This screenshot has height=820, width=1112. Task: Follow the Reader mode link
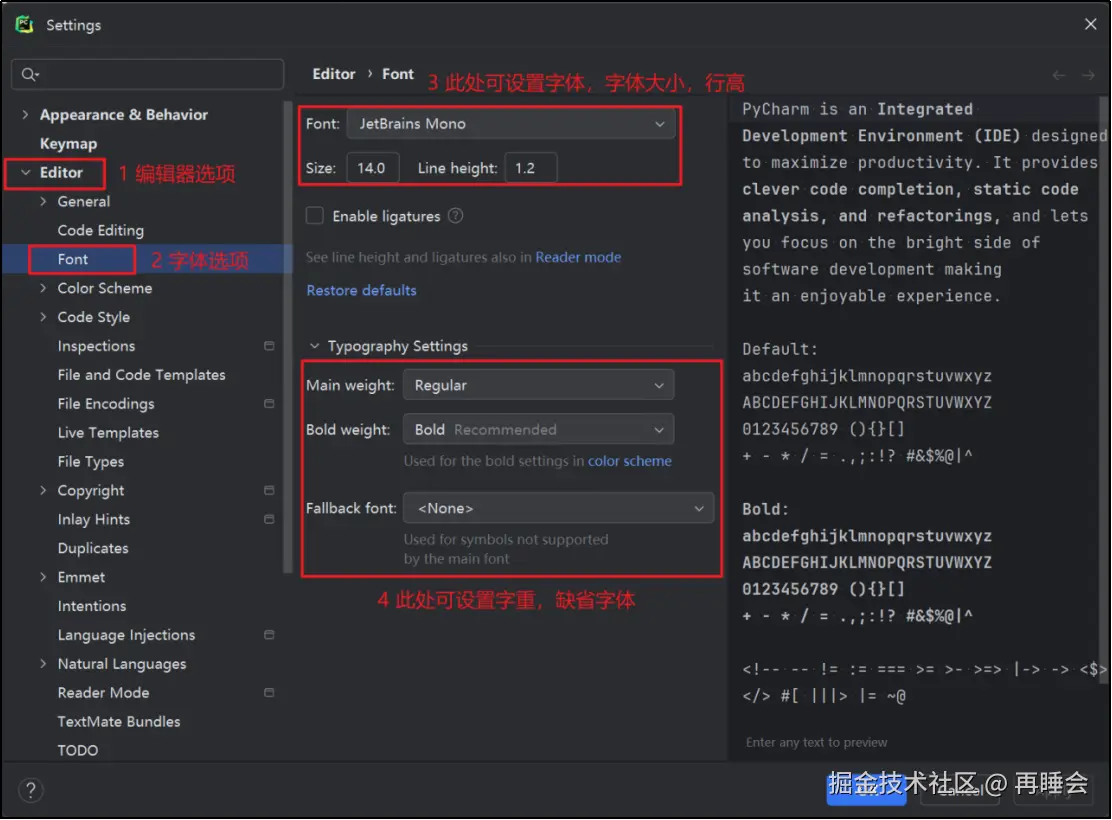[x=578, y=257]
